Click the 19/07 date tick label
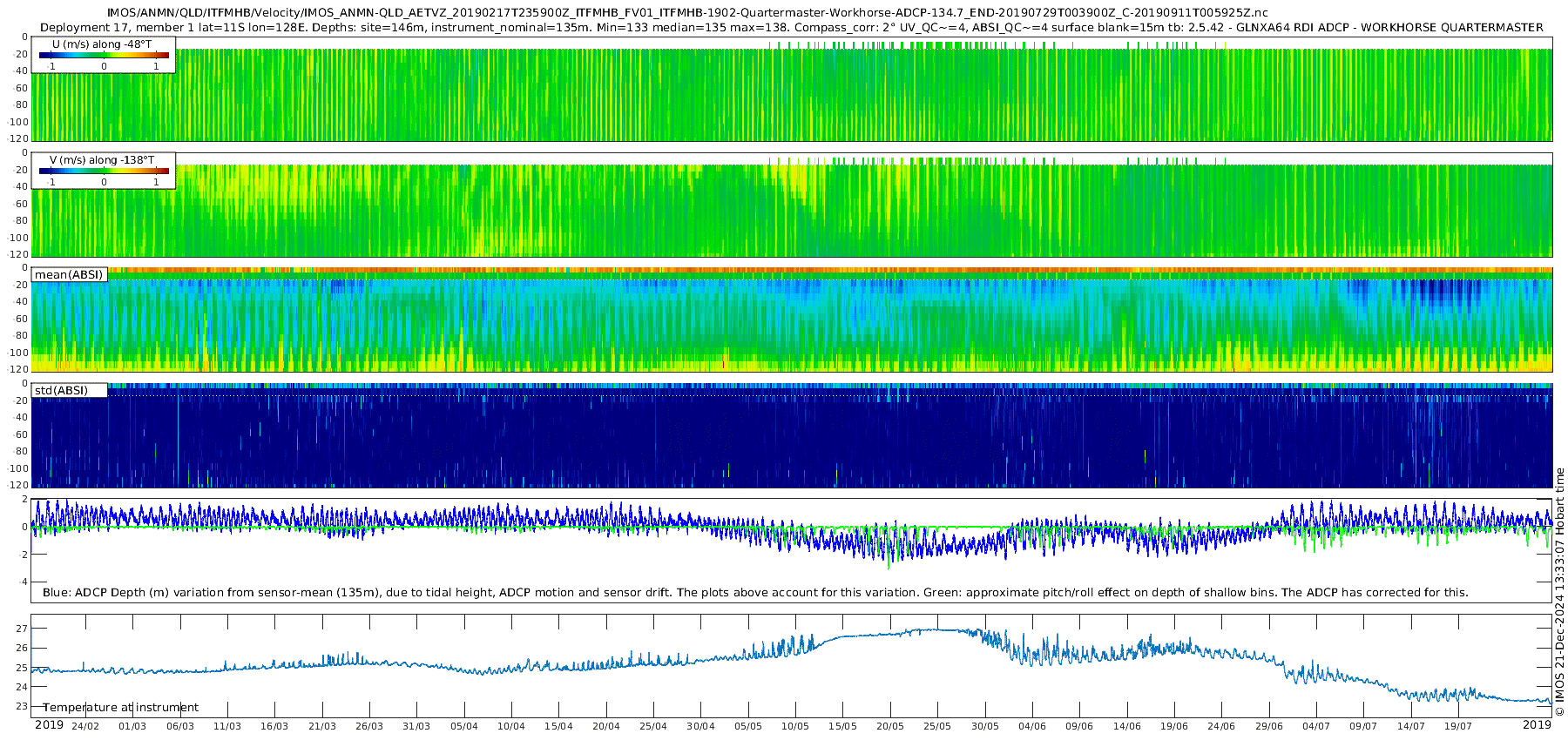 pyautogui.click(x=1458, y=726)
